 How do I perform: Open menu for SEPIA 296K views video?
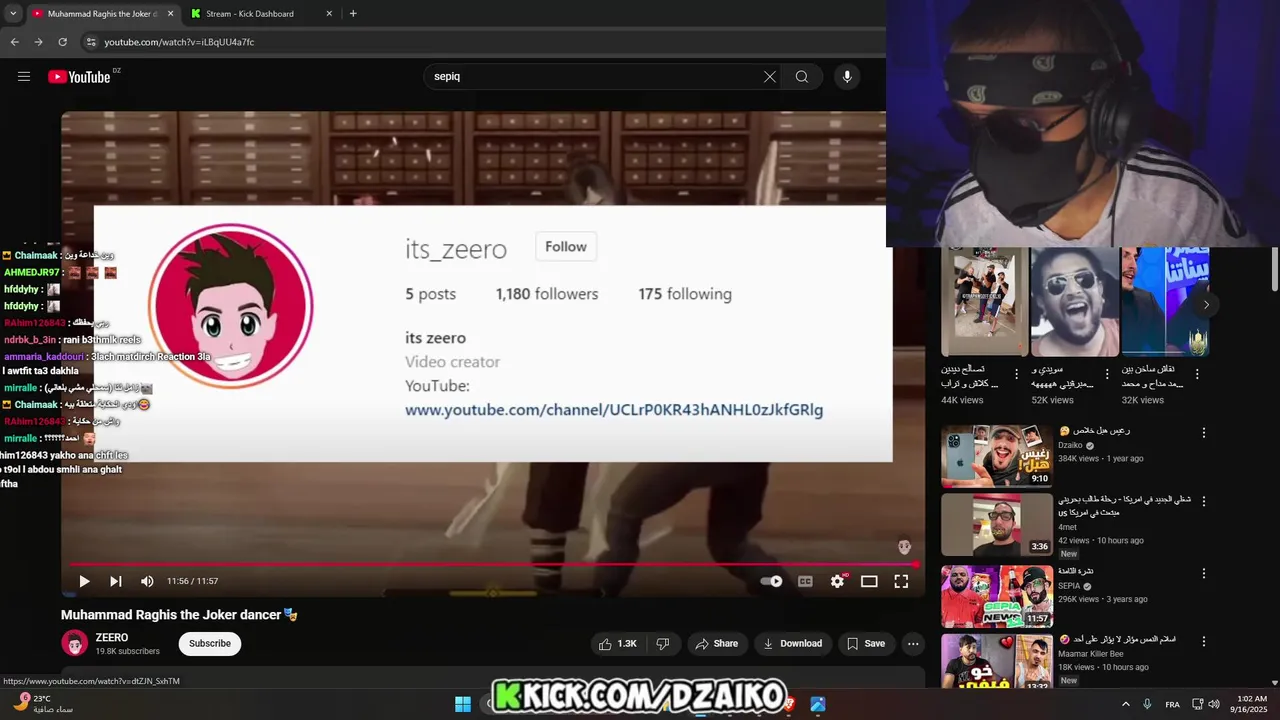coord(1204,574)
